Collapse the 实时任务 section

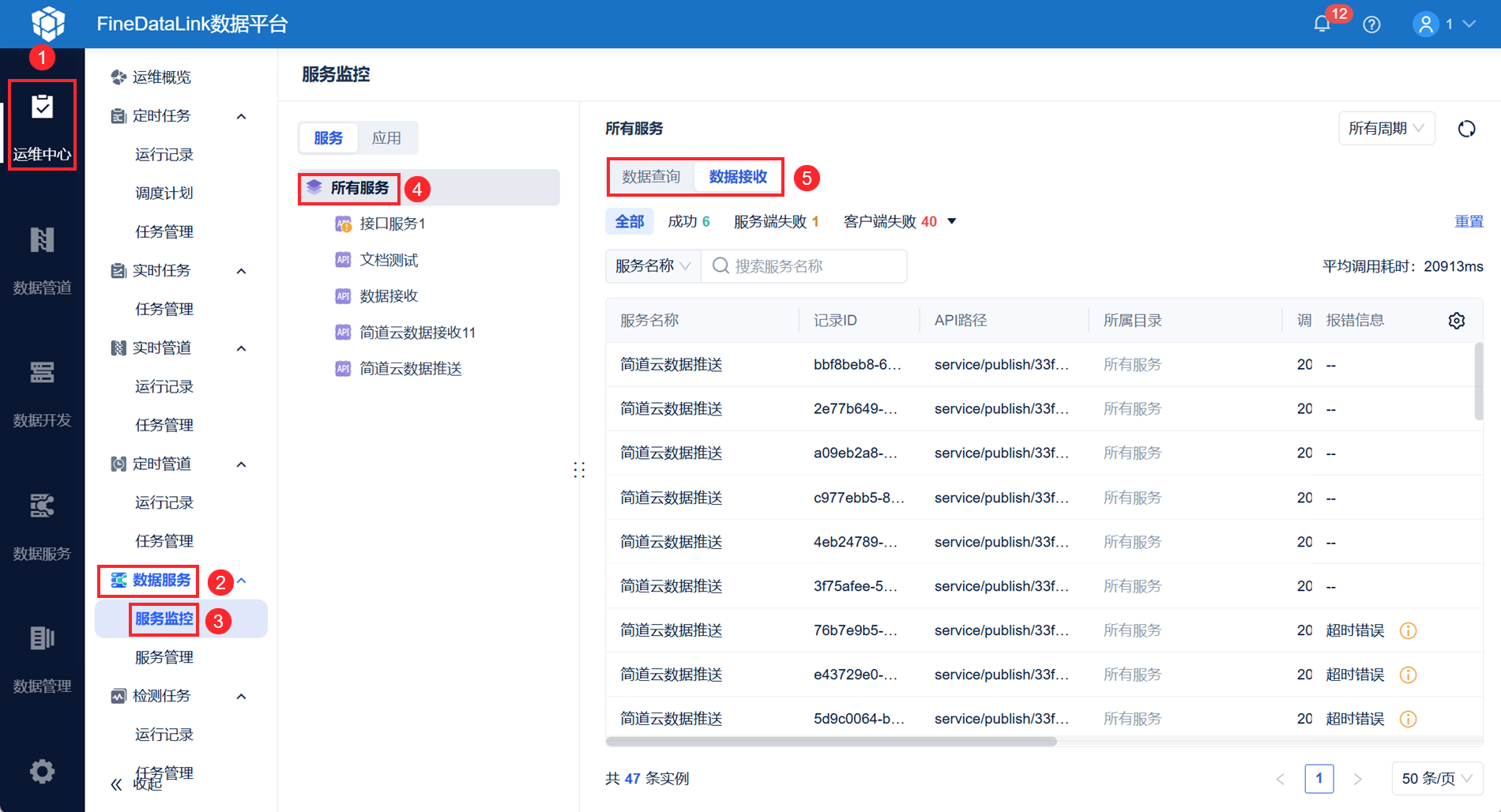[x=242, y=271]
